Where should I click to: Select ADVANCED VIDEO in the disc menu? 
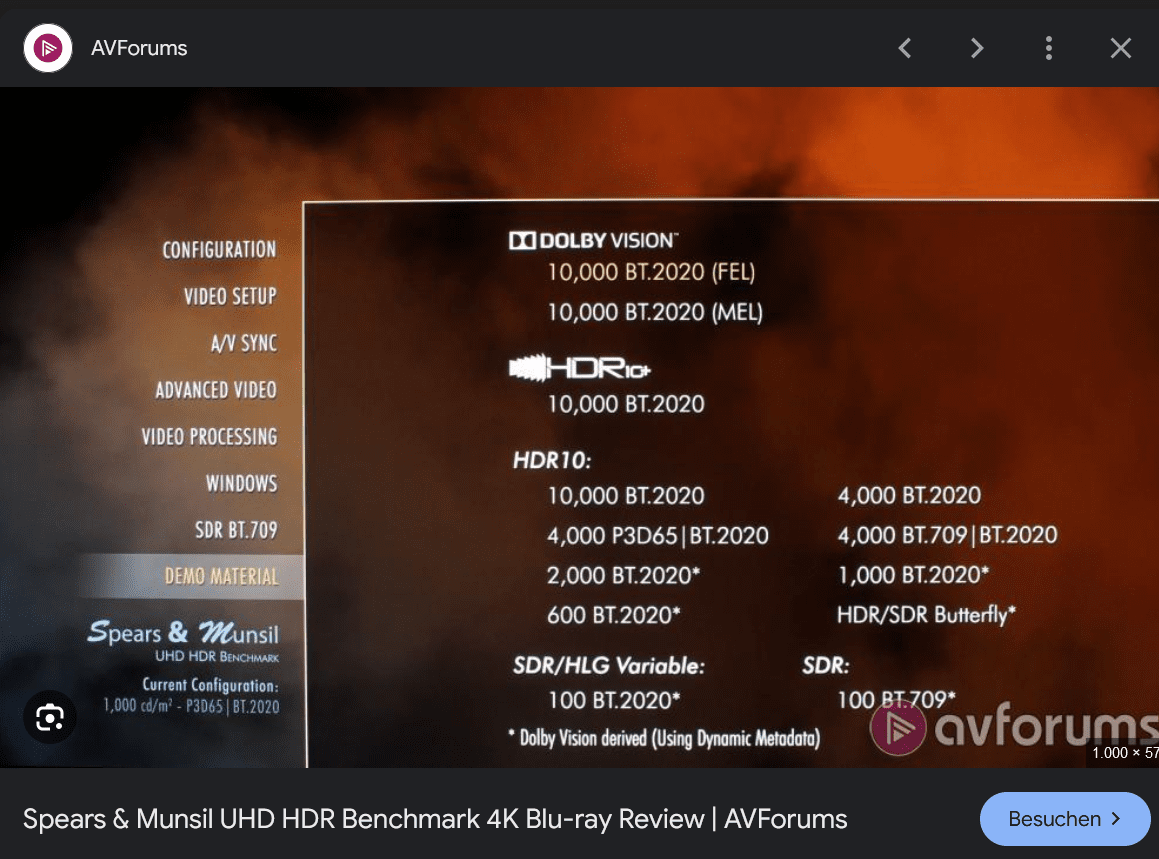coord(216,390)
